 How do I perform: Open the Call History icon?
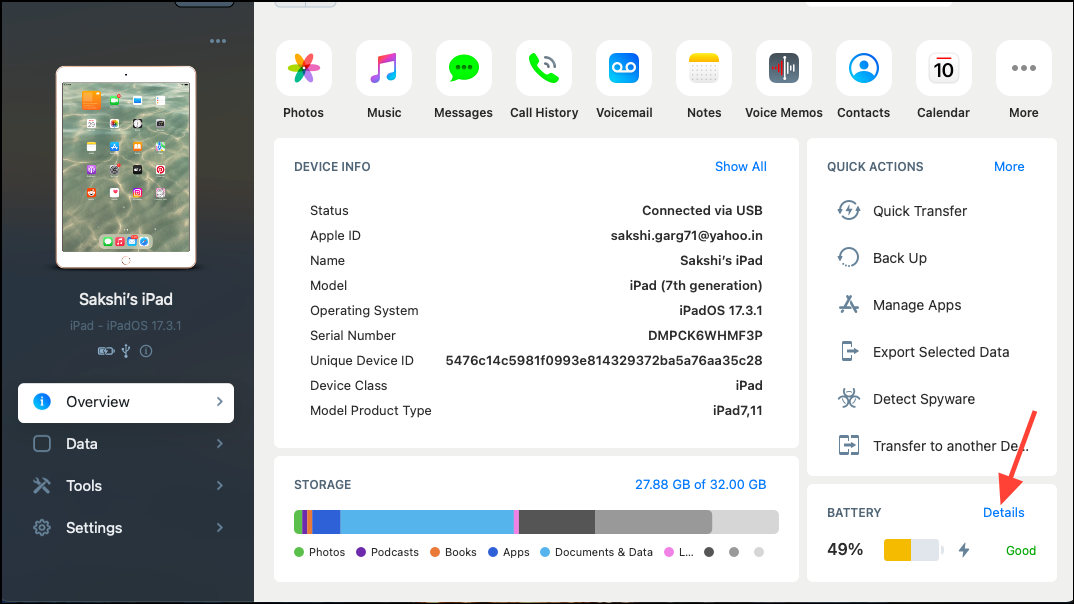pyautogui.click(x=544, y=68)
